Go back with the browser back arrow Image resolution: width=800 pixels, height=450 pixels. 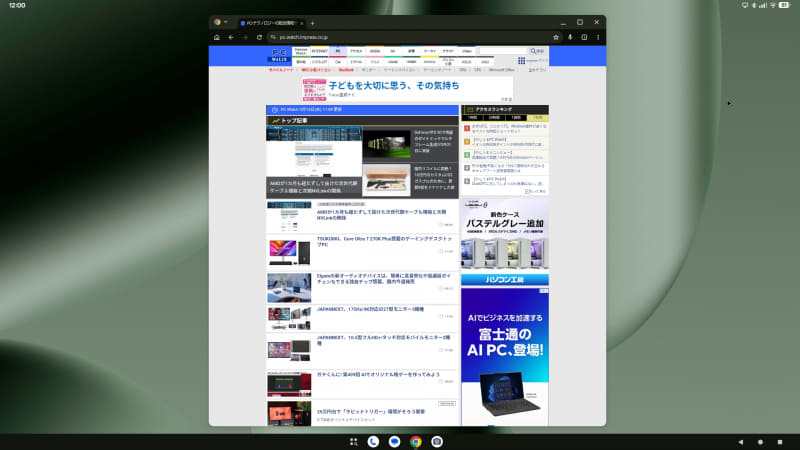231,37
